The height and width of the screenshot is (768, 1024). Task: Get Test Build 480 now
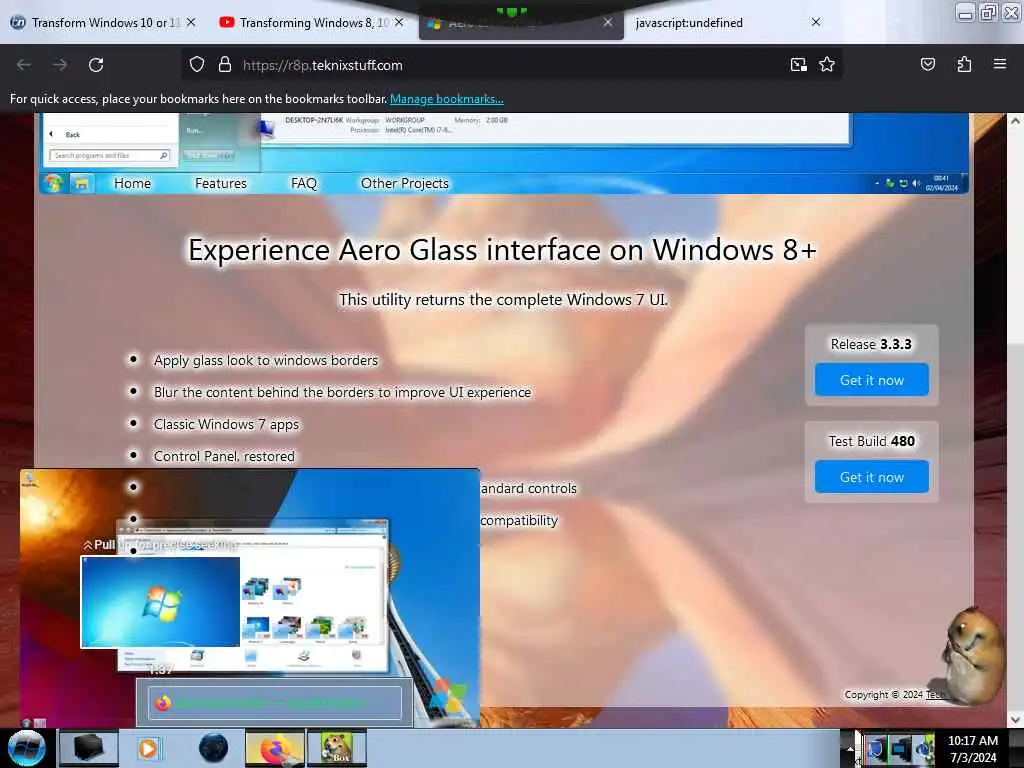coord(871,477)
